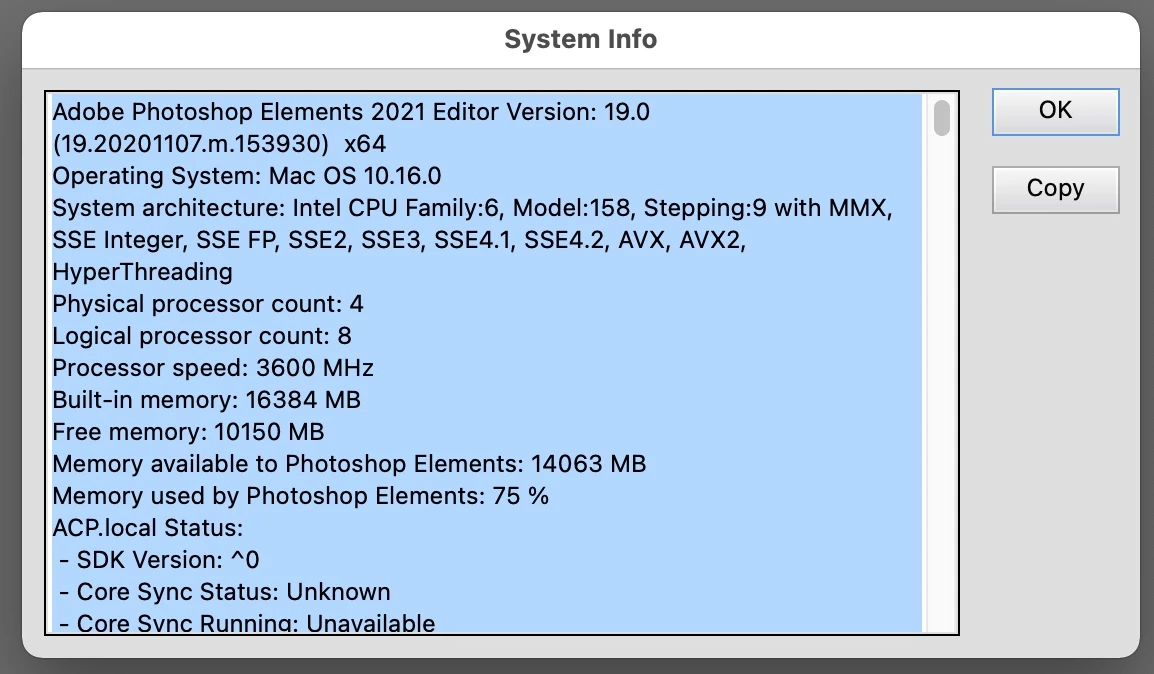
Task: Click the '- SDK Version: ^0' line
Action: 159,560
